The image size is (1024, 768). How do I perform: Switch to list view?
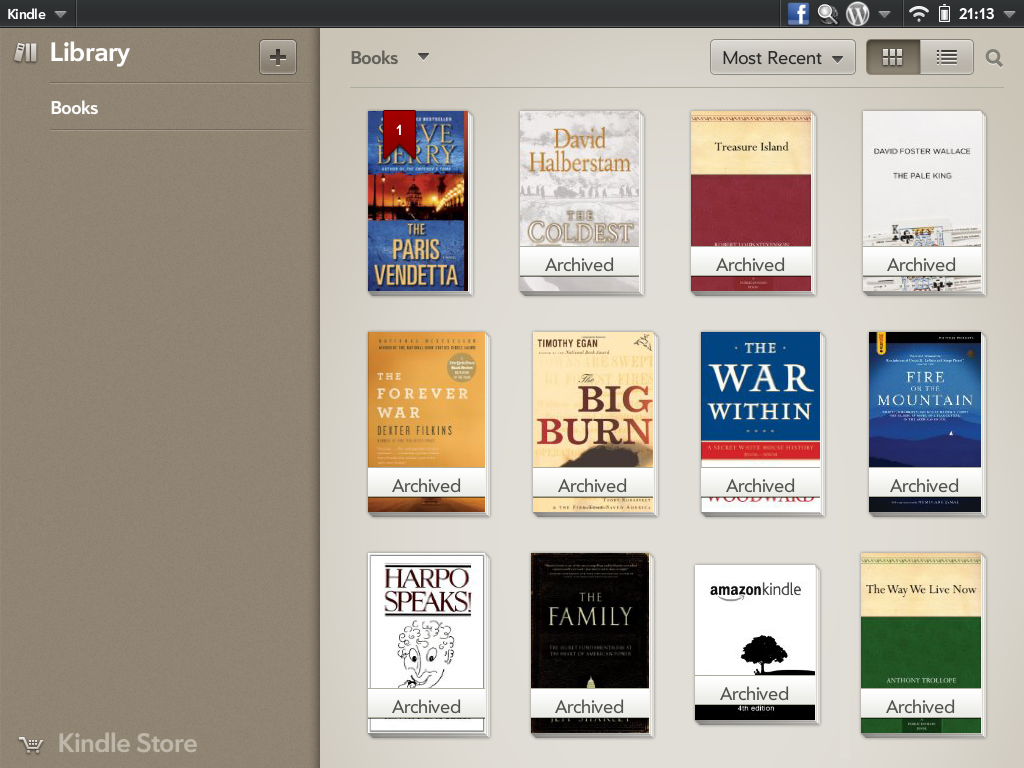(946, 57)
